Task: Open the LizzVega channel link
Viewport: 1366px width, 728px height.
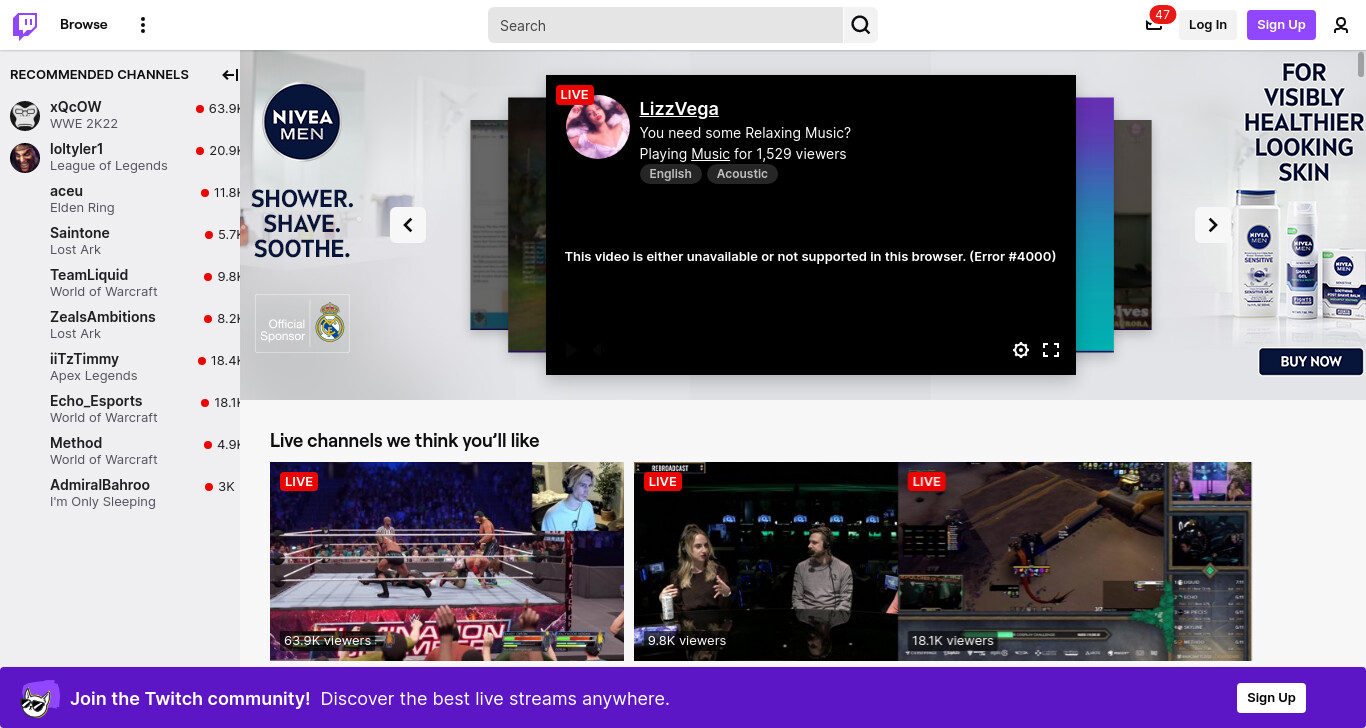Action: tap(679, 109)
